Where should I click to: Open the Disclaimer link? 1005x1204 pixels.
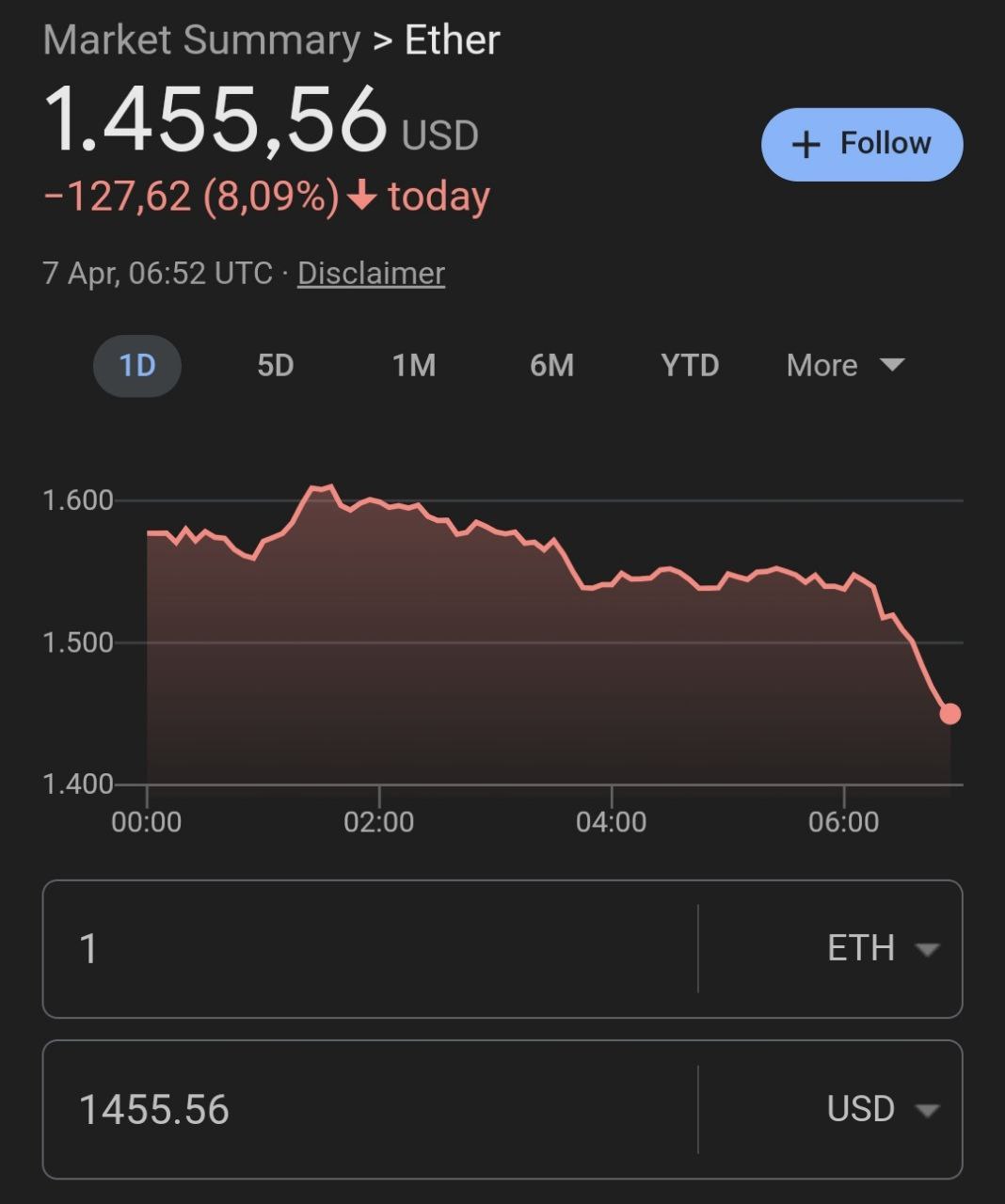(x=371, y=273)
